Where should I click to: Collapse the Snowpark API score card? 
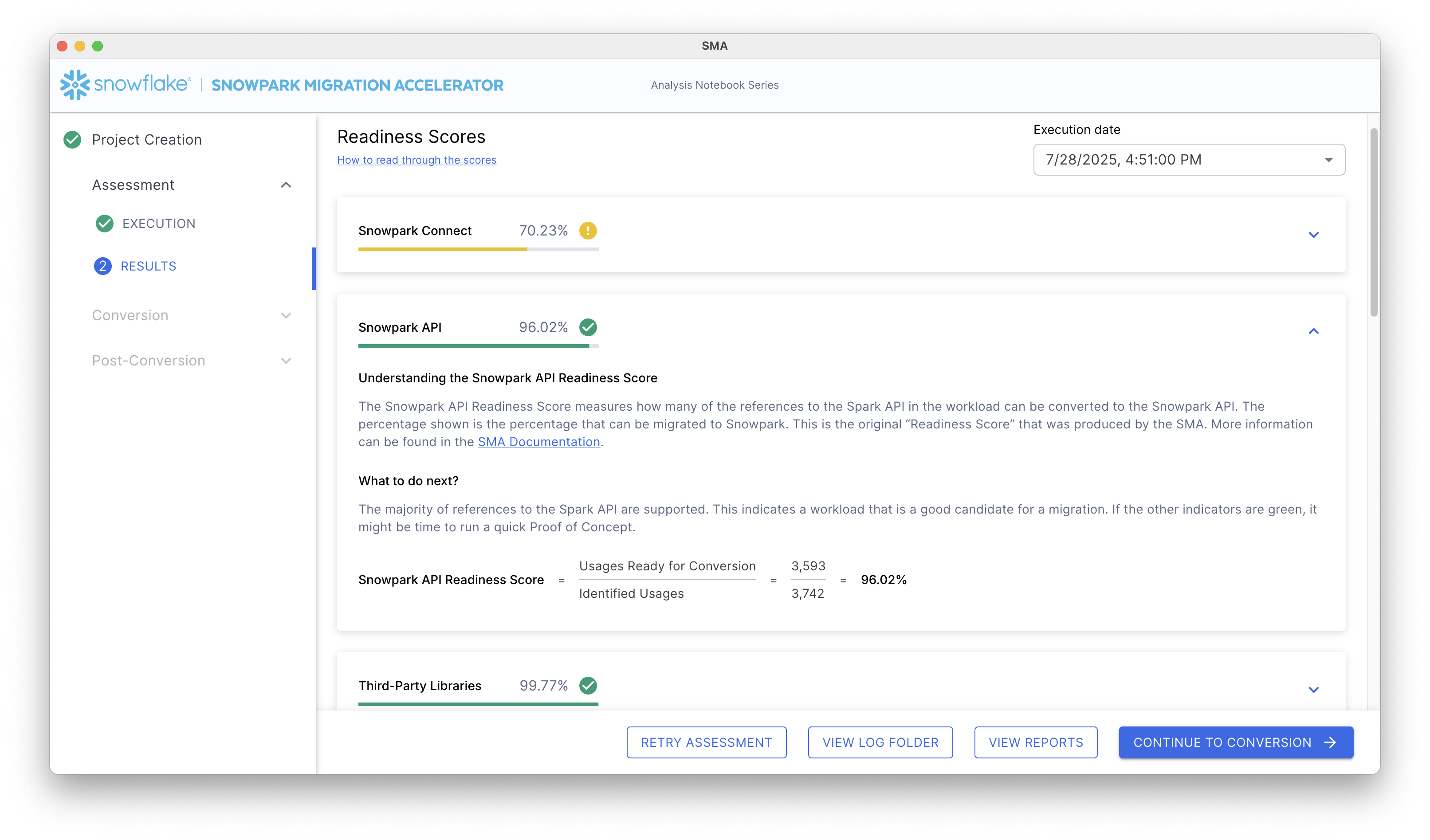[x=1314, y=331]
